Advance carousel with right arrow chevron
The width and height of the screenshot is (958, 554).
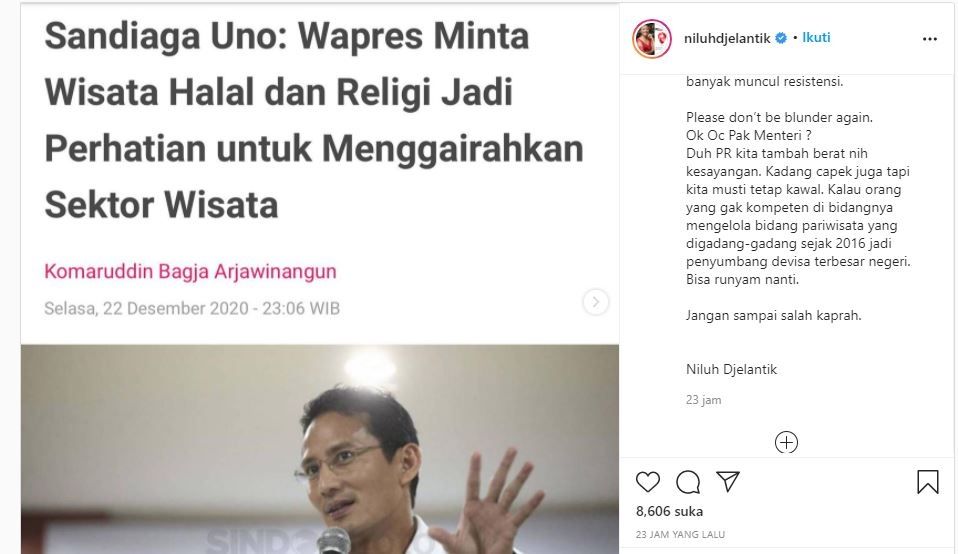click(596, 302)
